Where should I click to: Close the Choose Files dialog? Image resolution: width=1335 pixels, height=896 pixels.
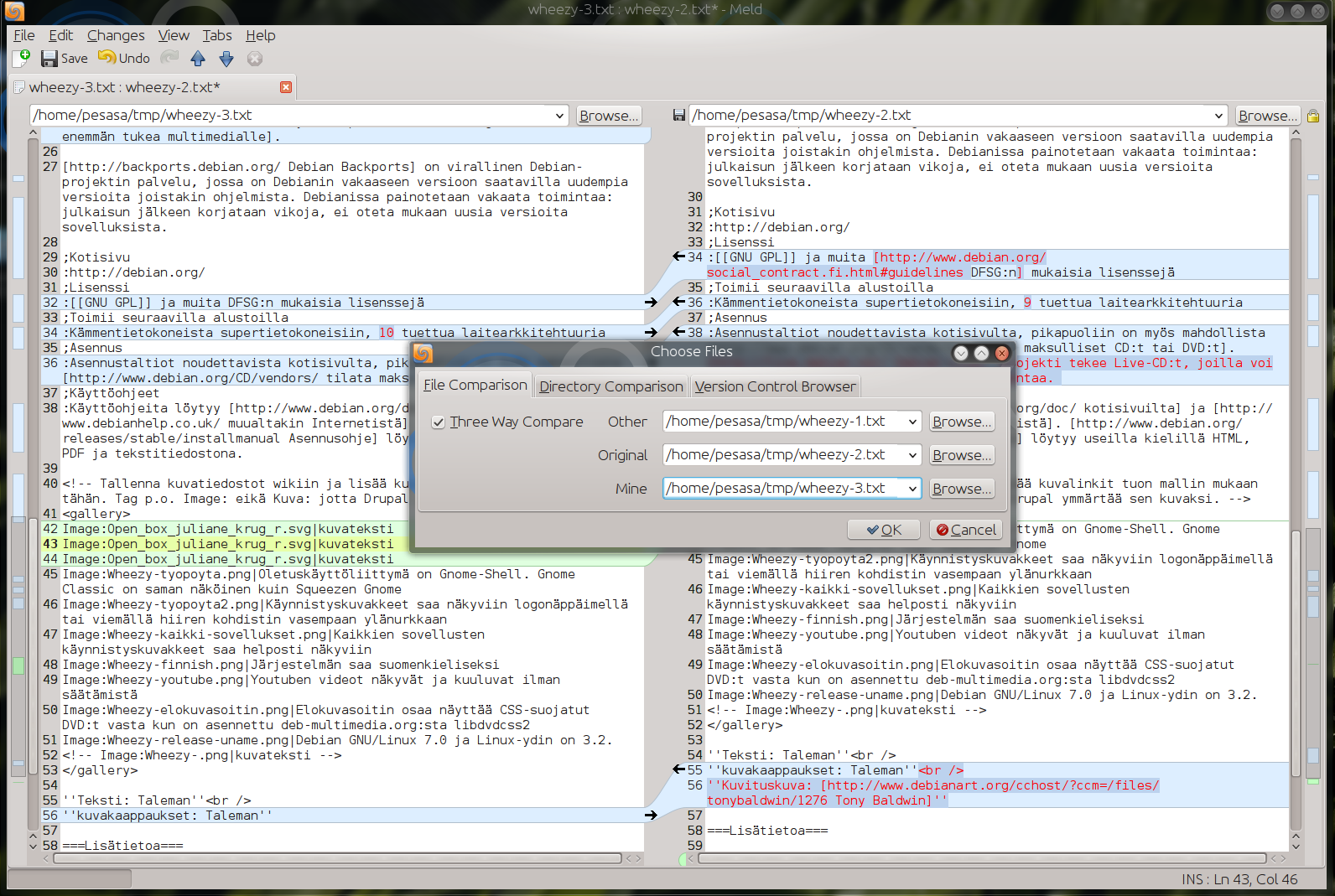[x=1001, y=353]
